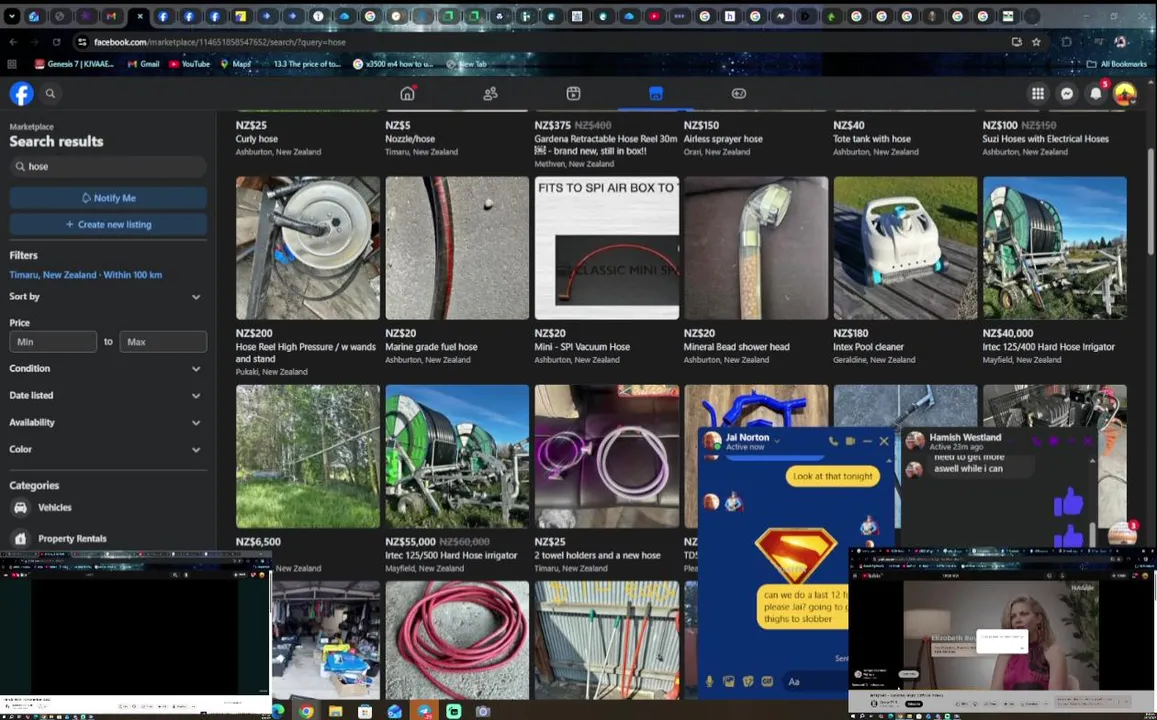Click Hamish Westland chat header name
The width and height of the screenshot is (1157, 720).
pyautogui.click(x=965, y=437)
